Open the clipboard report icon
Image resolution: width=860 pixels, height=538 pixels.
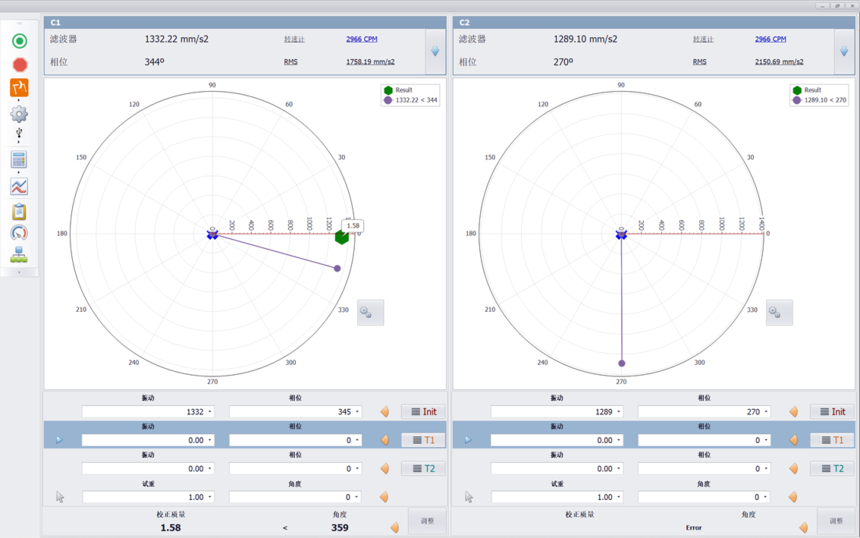(19, 211)
